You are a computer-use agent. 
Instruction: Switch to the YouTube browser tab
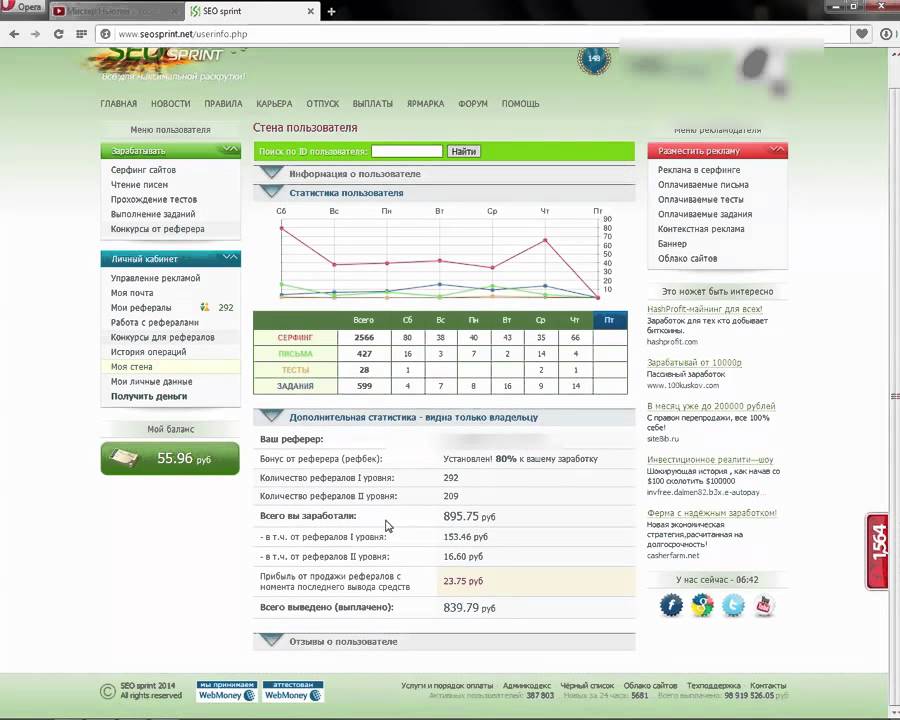click(117, 11)
